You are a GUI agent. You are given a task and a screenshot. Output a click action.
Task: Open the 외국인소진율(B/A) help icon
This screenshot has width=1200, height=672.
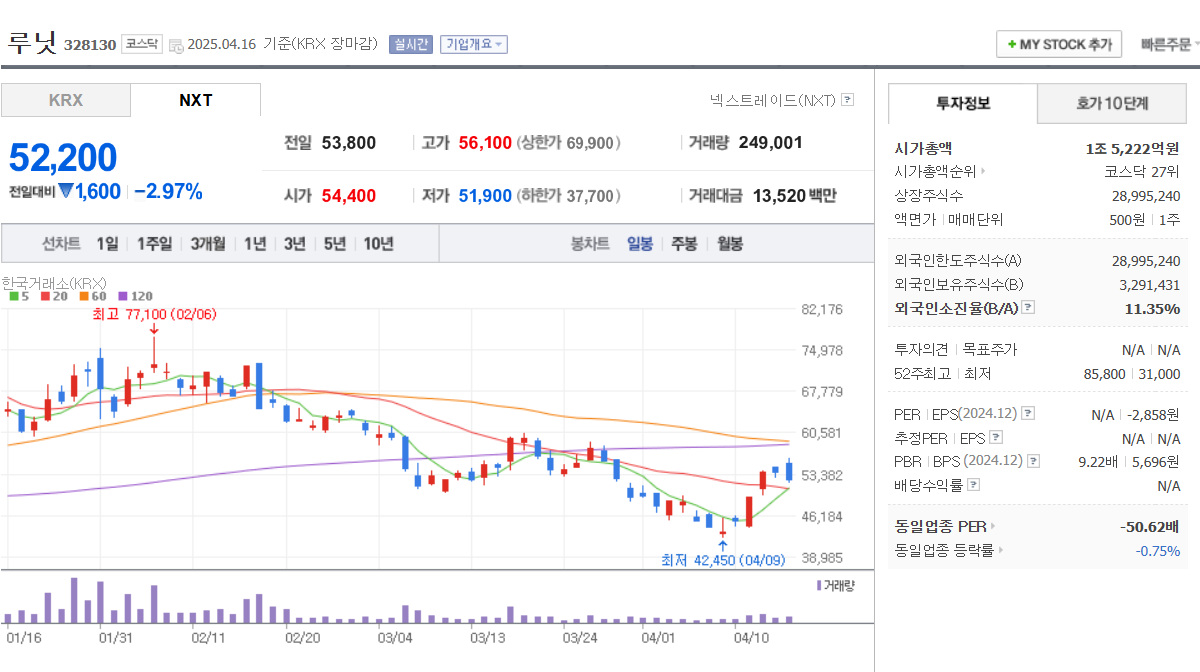[x=1027, y=309]
